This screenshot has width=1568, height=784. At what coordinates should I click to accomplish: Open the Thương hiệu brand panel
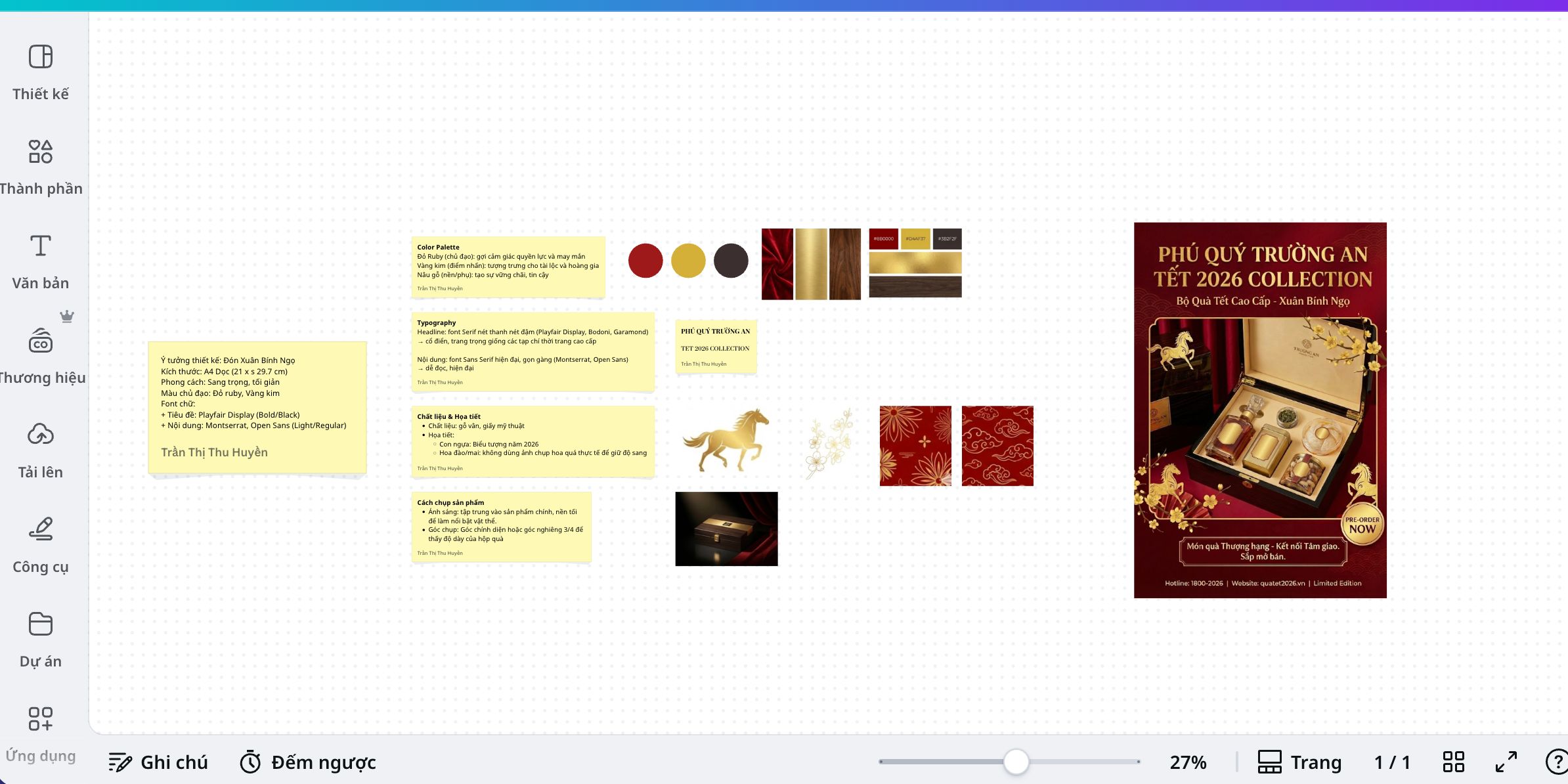point(41,356)
